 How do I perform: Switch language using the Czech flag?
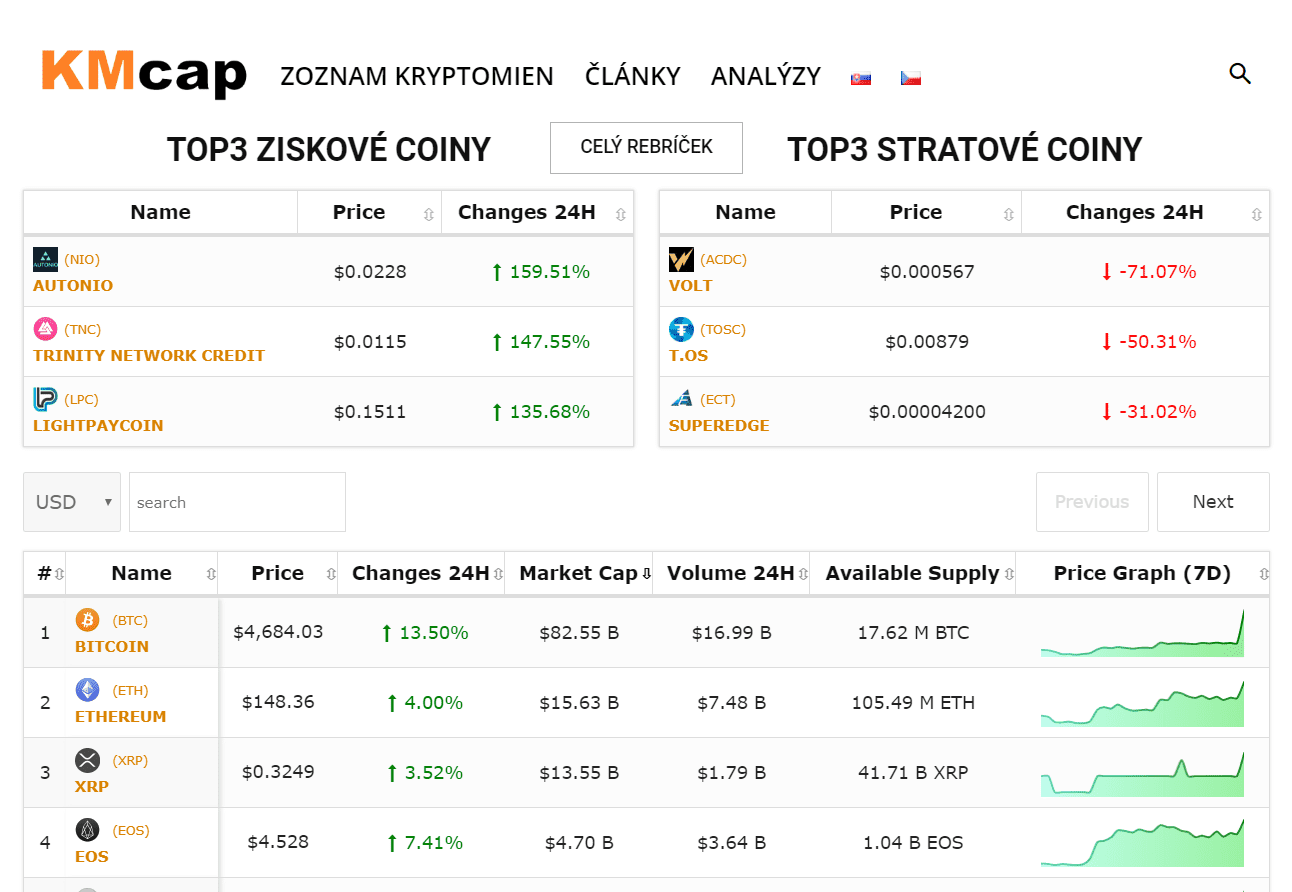click(910, 77)
